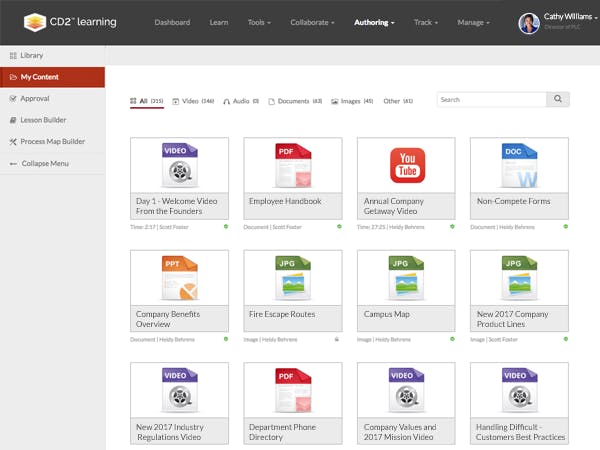Click the Approval checkmark icon
Viewport: 600px width, 450px height.
click(x=13, y=98)
